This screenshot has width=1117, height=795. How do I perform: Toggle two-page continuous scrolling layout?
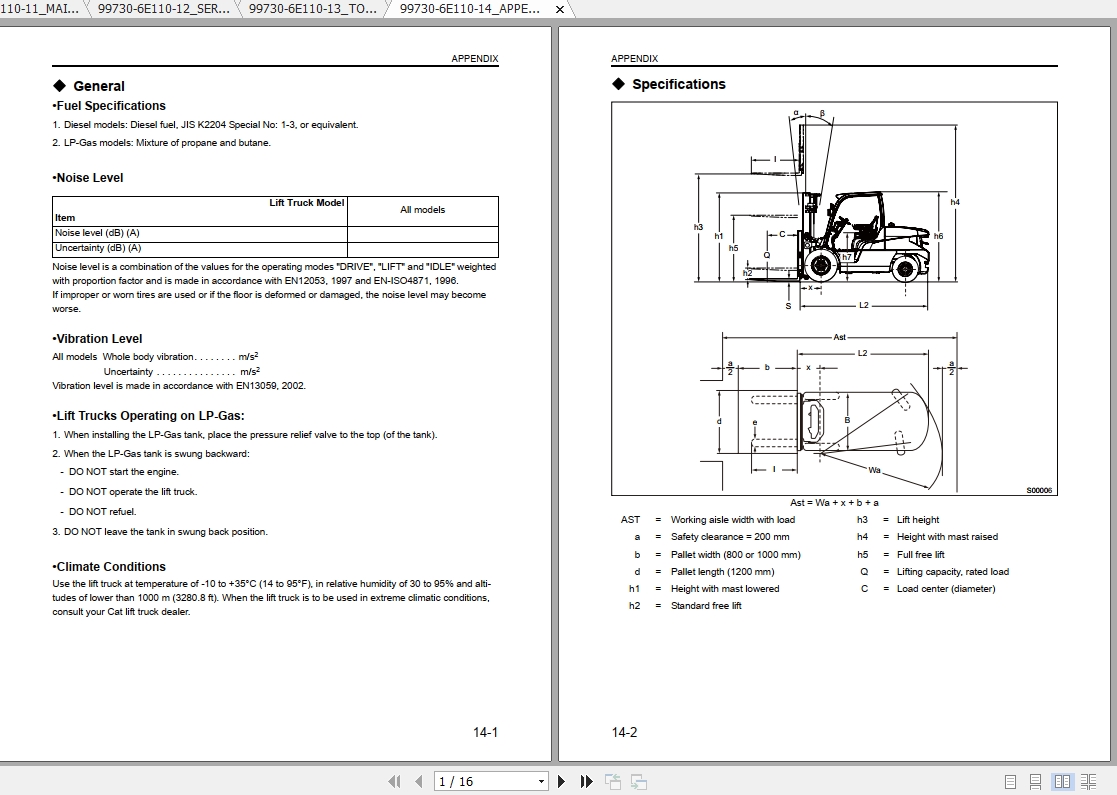[1087, 781]
